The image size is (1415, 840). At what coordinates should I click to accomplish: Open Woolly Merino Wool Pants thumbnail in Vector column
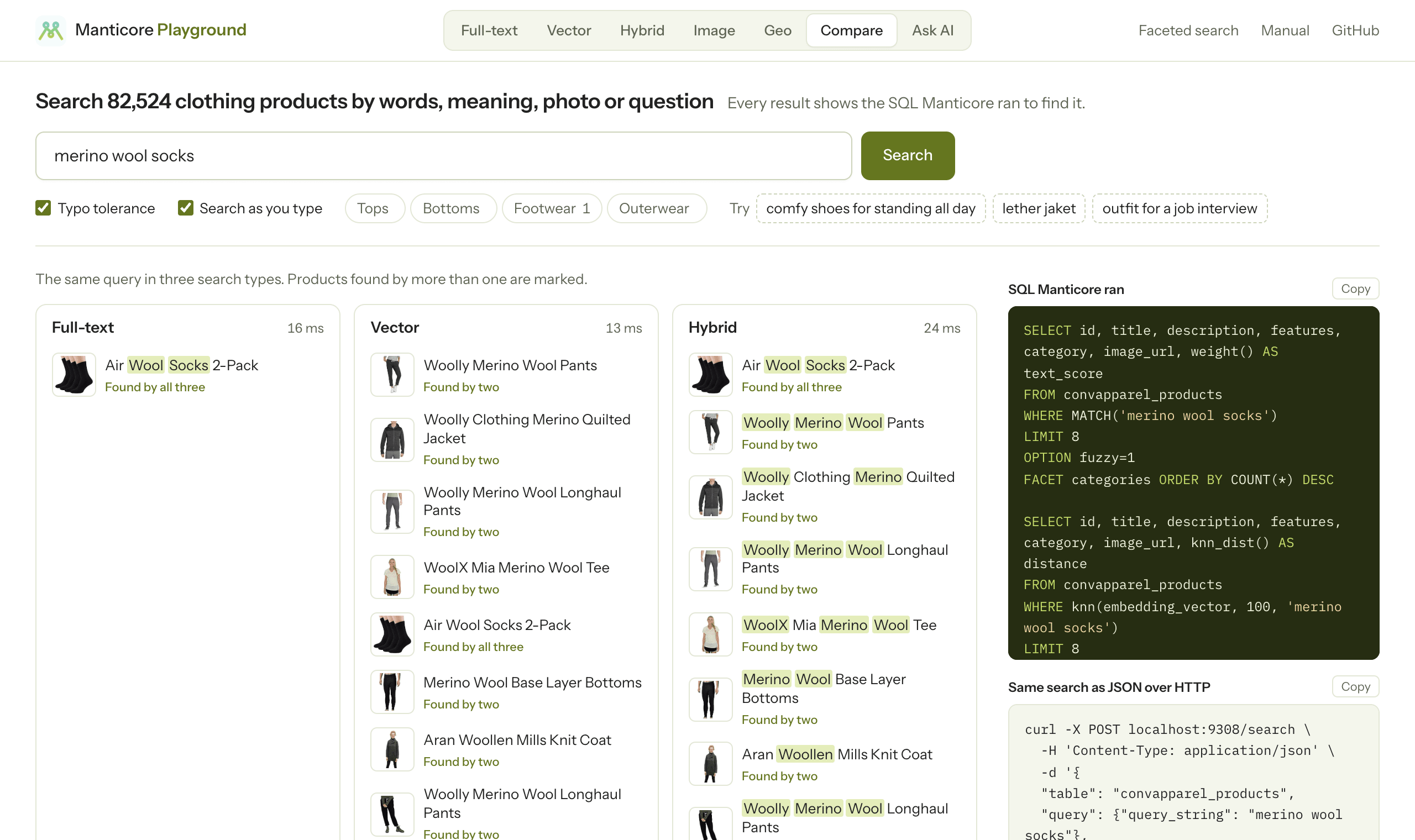pyautogui.click(x=392, y=375)
